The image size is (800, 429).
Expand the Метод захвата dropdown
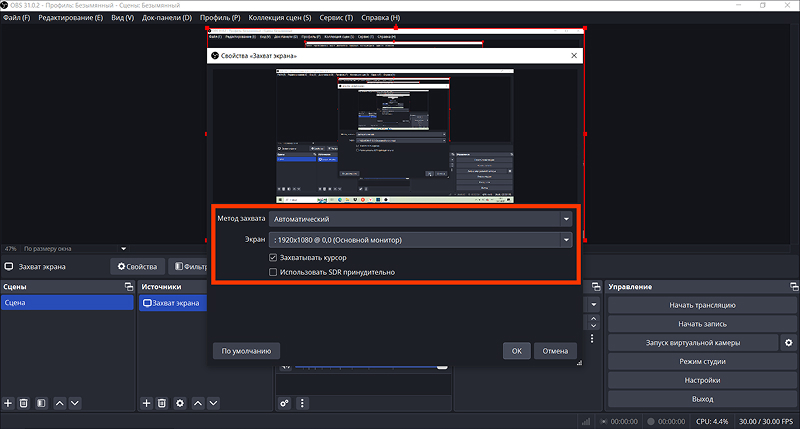point(420,219)
